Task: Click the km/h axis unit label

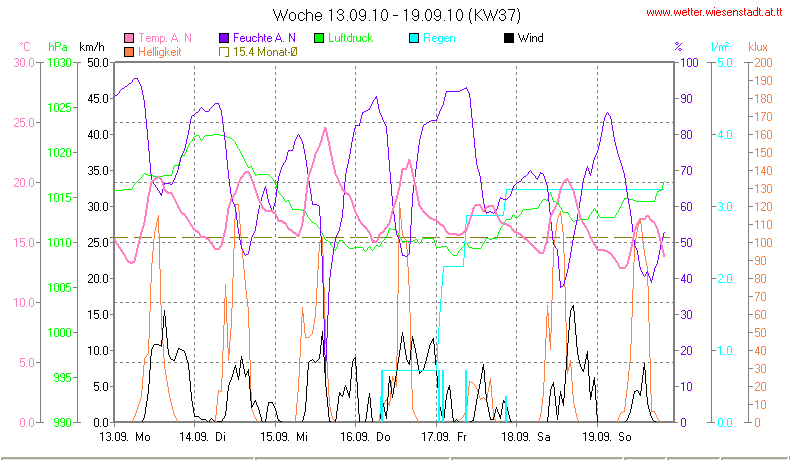Action: pos(92,47)
